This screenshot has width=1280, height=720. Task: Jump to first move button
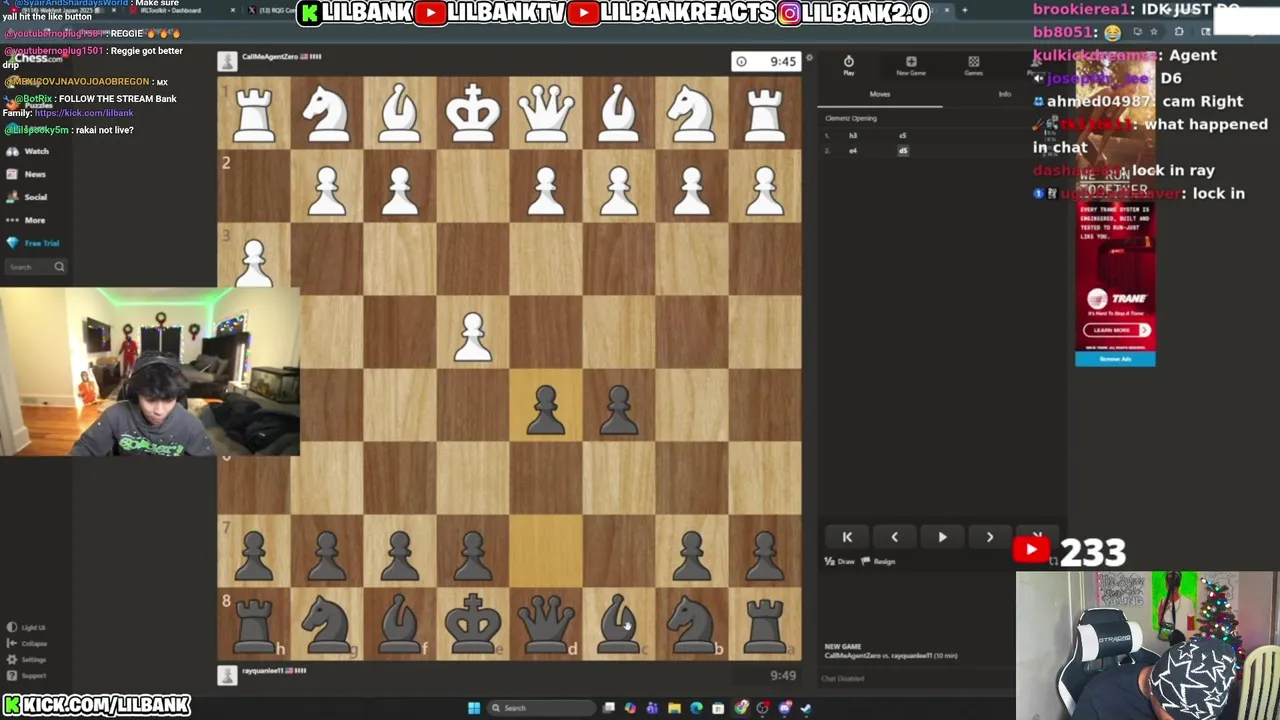[x=847, y=537]
